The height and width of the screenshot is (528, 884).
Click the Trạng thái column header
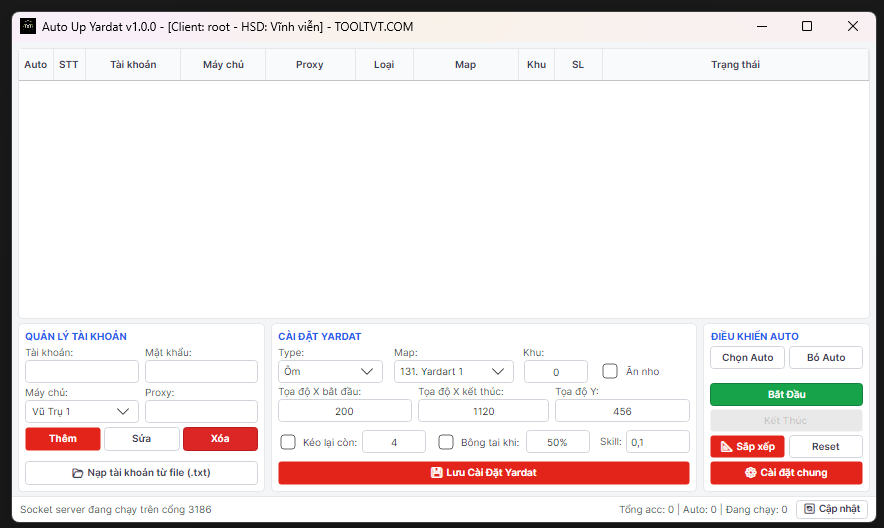pos(735,64)
